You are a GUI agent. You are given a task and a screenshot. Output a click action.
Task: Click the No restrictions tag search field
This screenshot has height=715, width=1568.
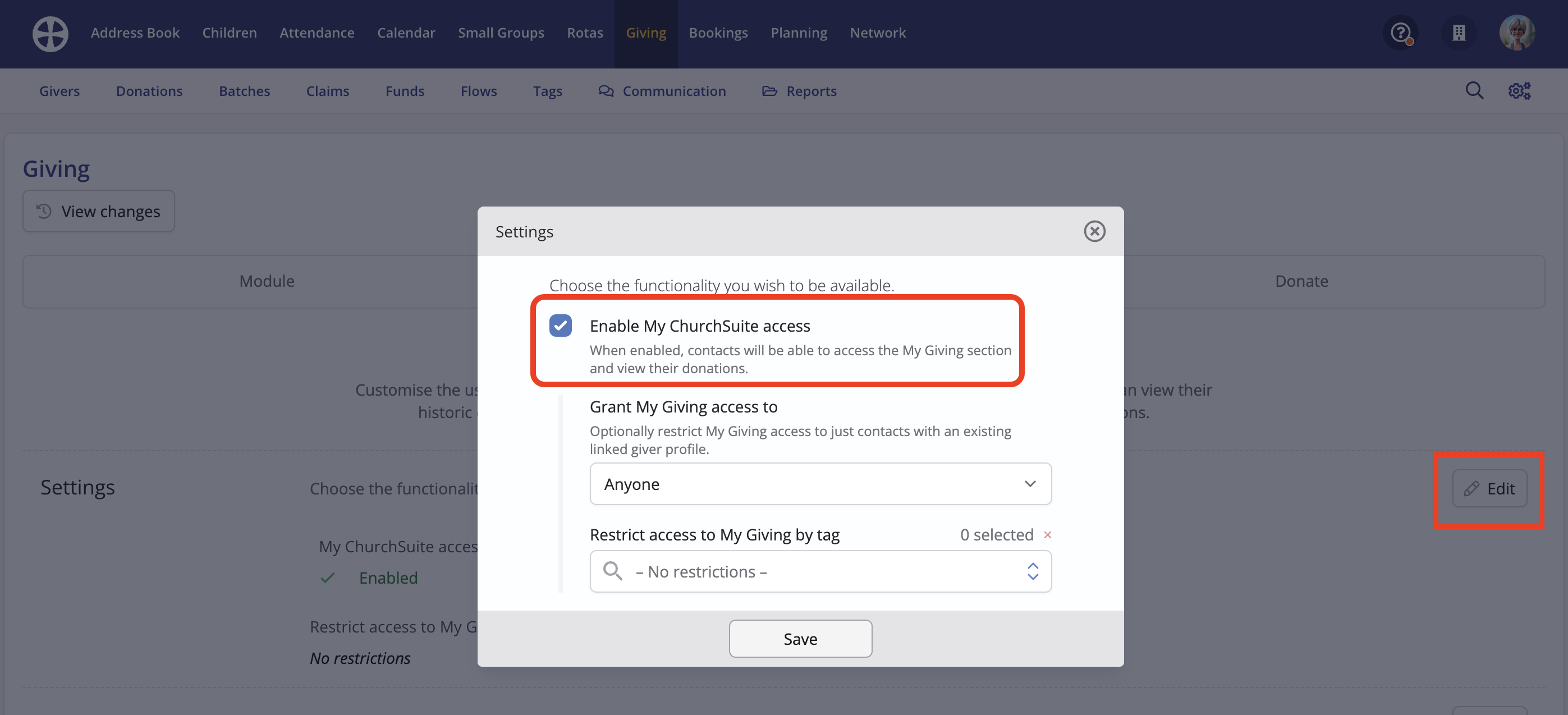(820, 571)
